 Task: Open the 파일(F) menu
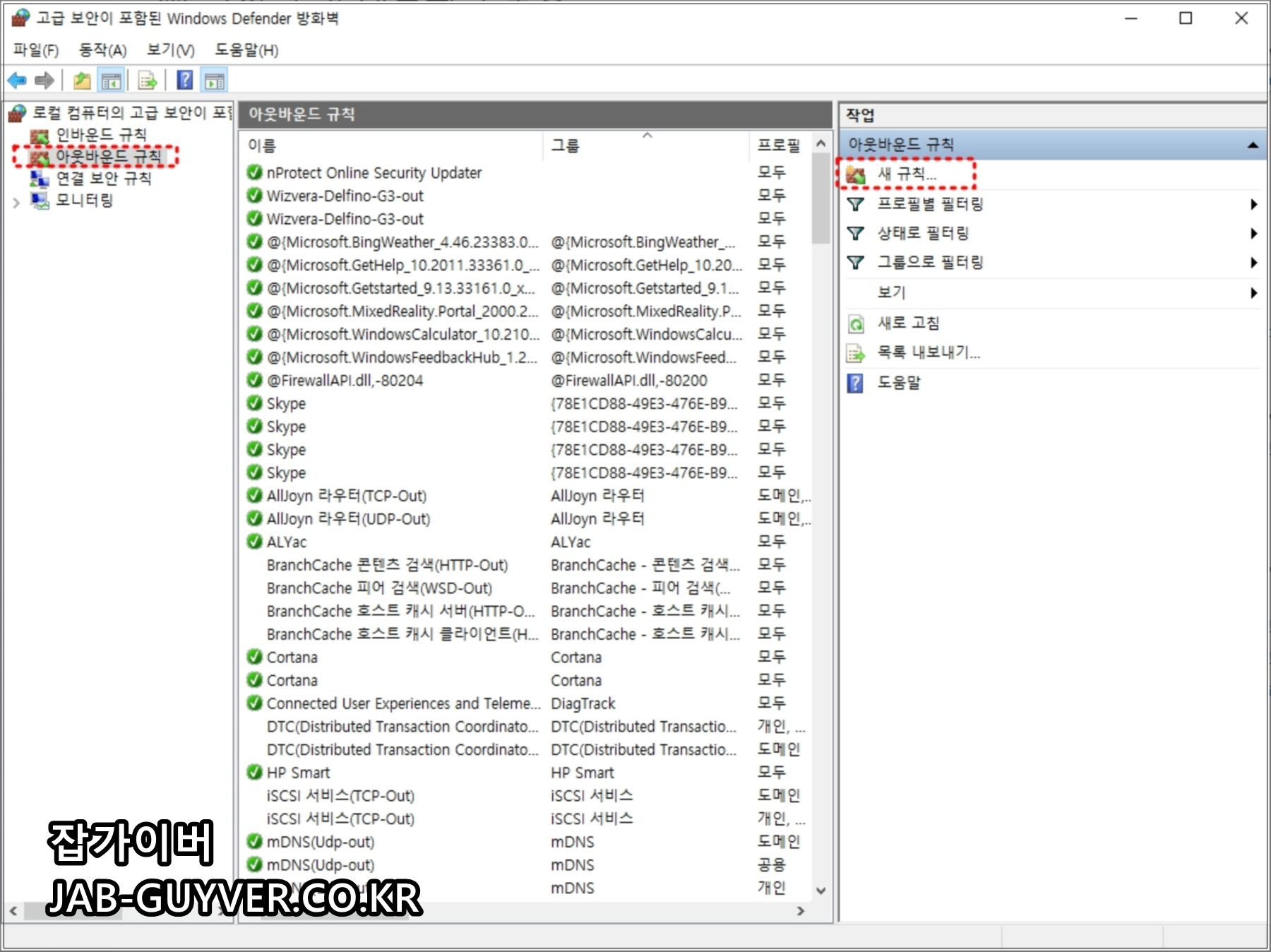pos(35,50)
